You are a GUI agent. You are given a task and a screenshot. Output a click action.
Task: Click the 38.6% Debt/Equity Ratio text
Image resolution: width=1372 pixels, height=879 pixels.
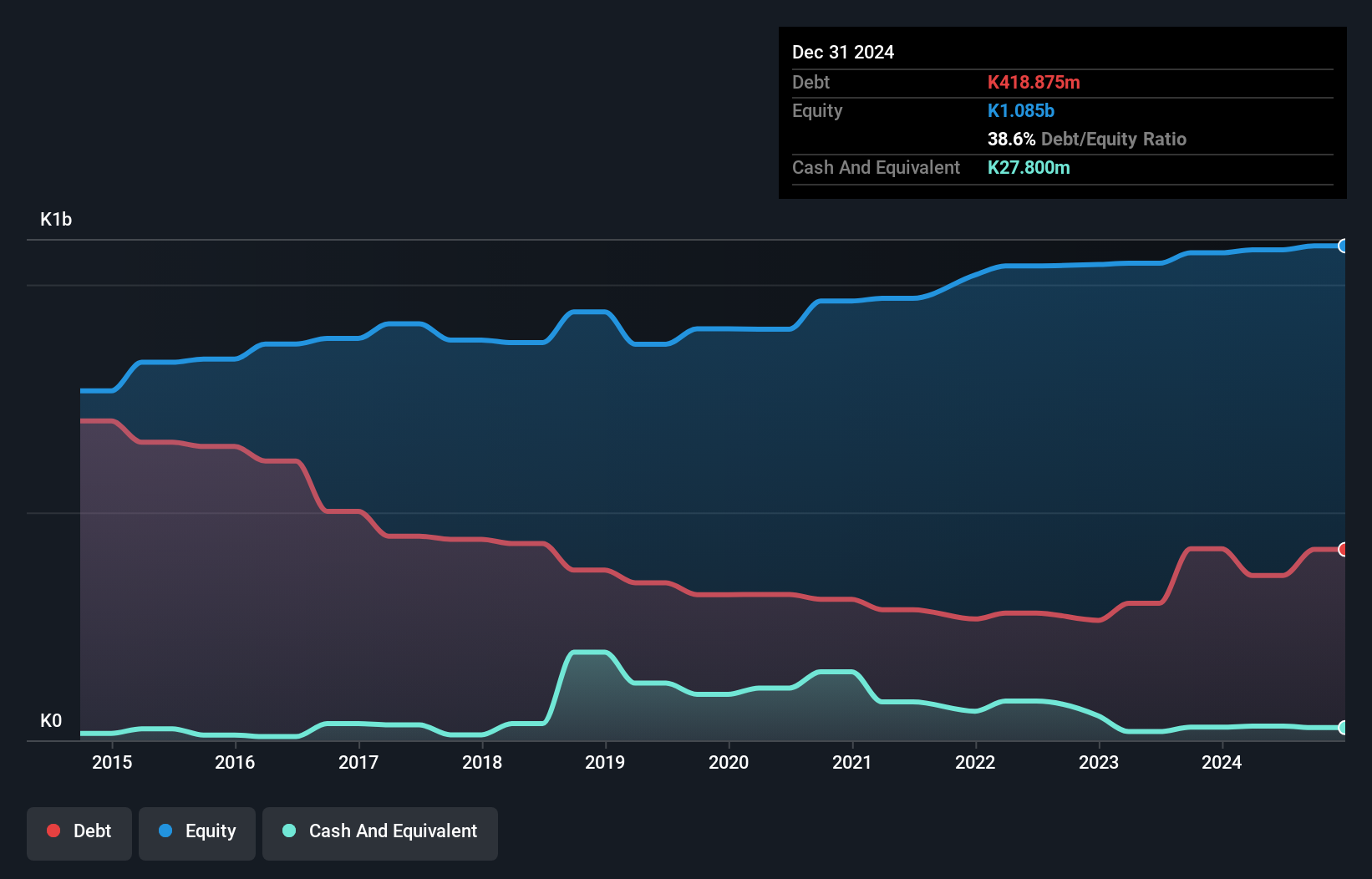click(1087, 139)
